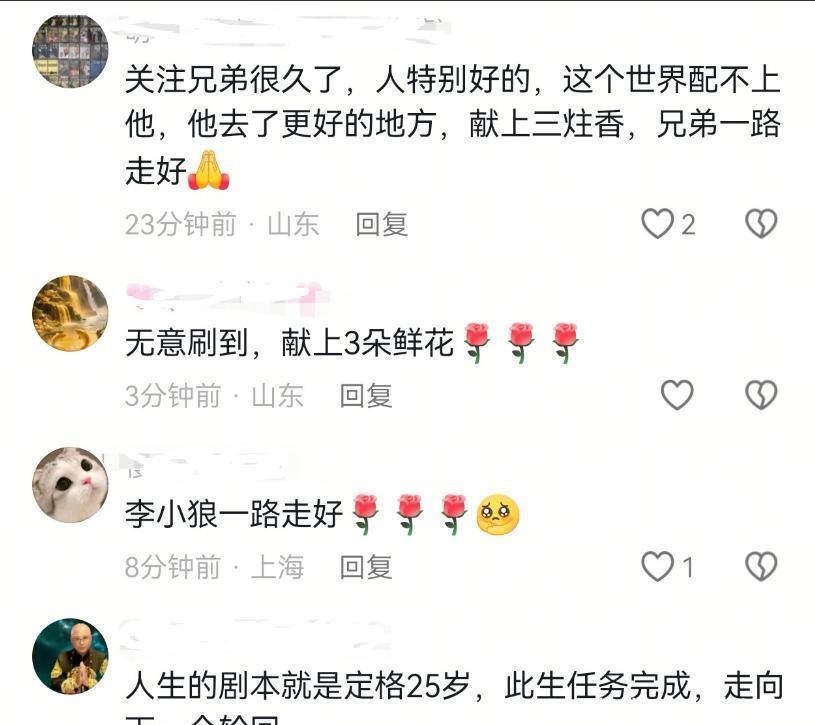Screen dimensions: 815x725
Task: Dislike the 无意刷到 three flowers comment
Action: pos(761,395)
